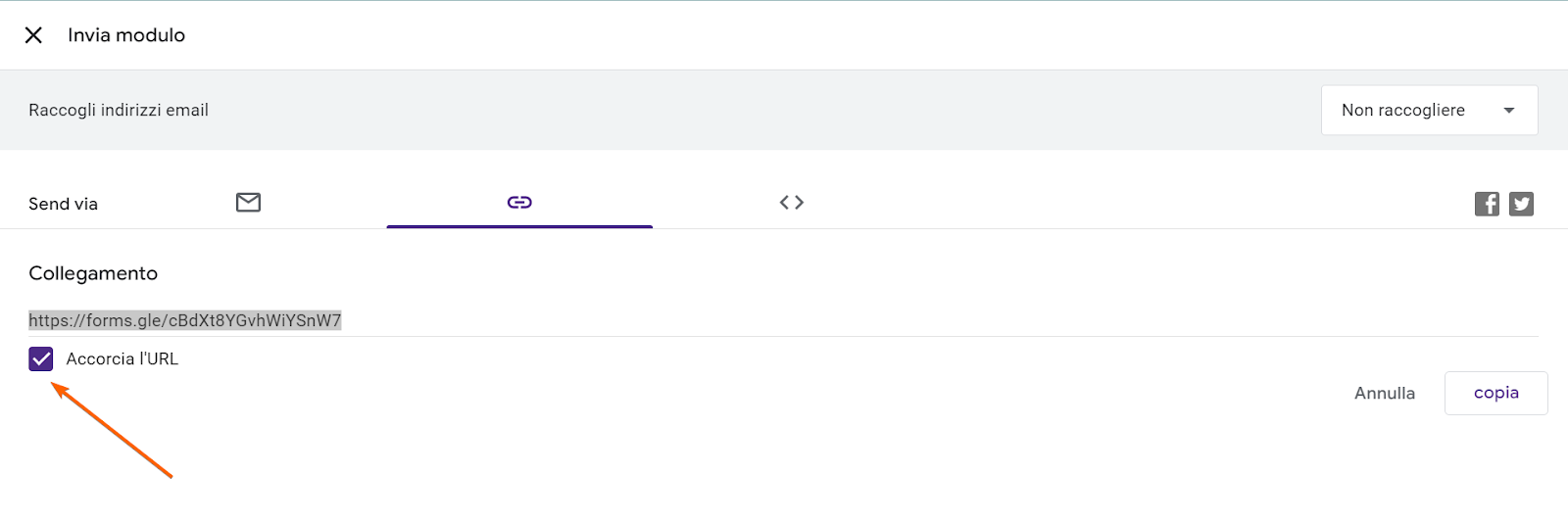
Task: Click the Raccogli indirizzi email label
Action: coord(119,111)
